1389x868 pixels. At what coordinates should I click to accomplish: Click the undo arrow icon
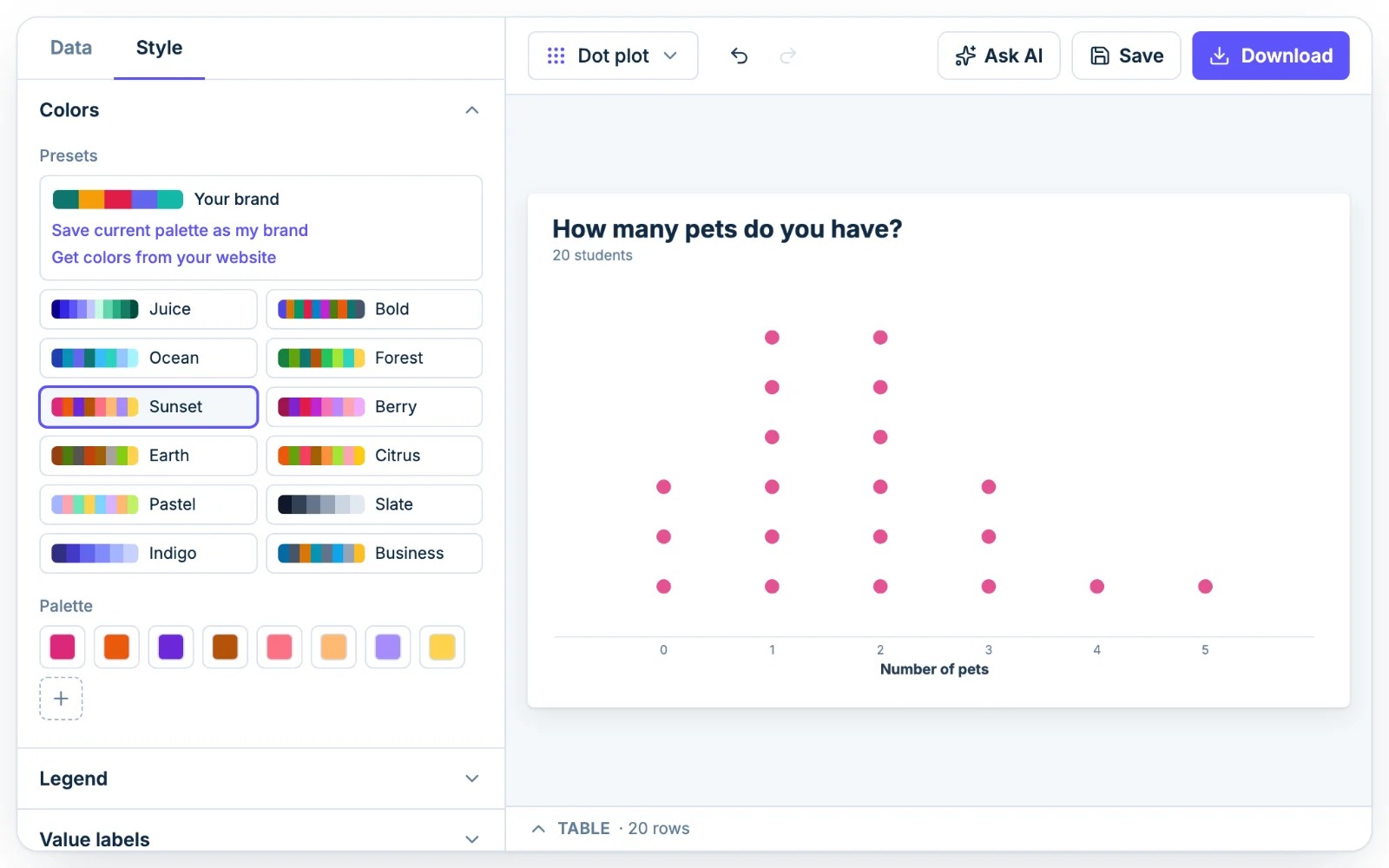pos(739,56)
